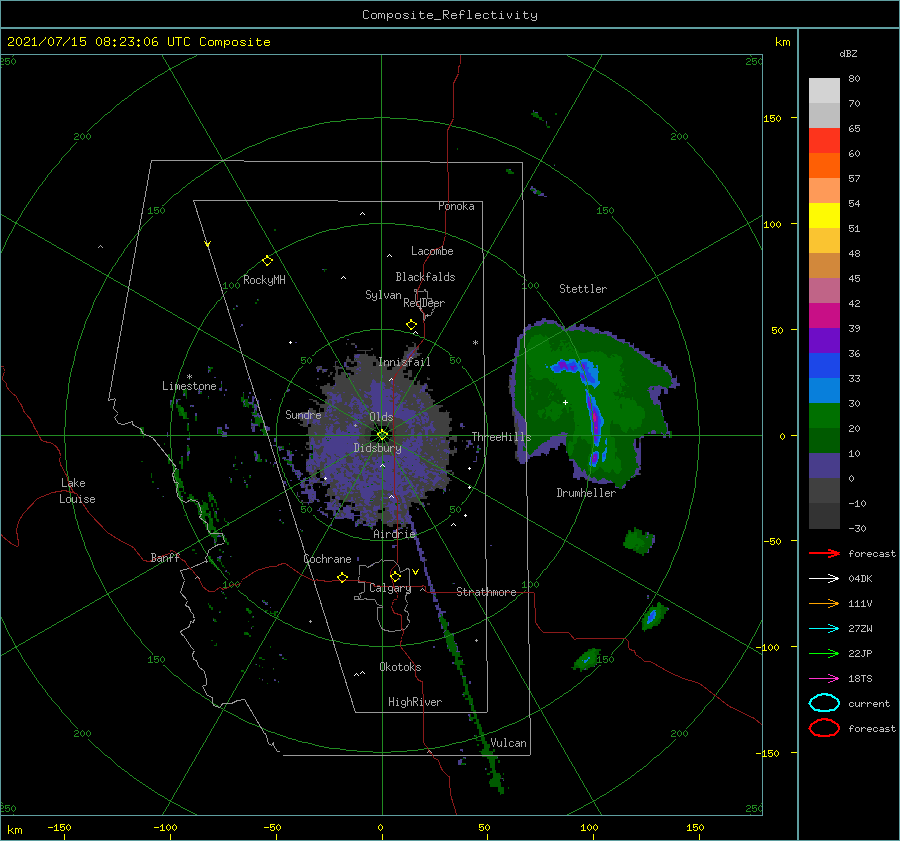
Task: Click the Sylvan label
Action: coord(383,295)
